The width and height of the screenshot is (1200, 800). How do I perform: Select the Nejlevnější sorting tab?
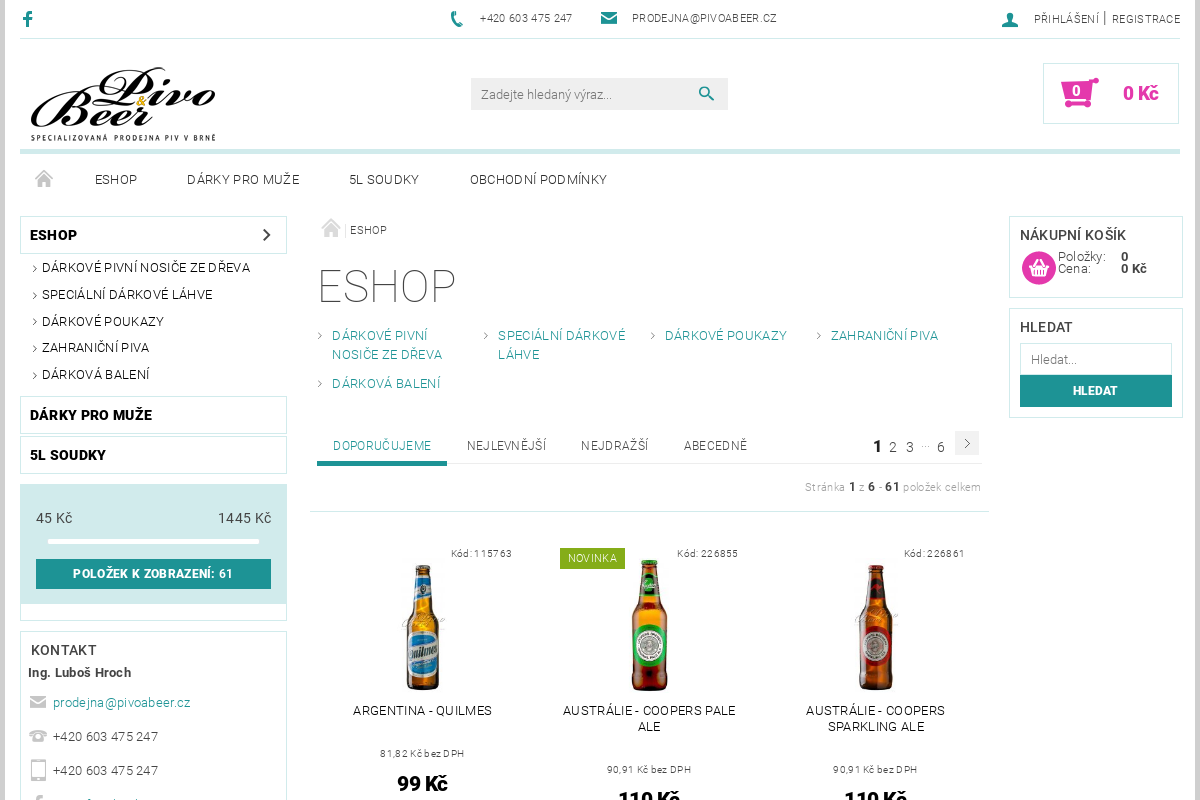click(x=506, y=446)
